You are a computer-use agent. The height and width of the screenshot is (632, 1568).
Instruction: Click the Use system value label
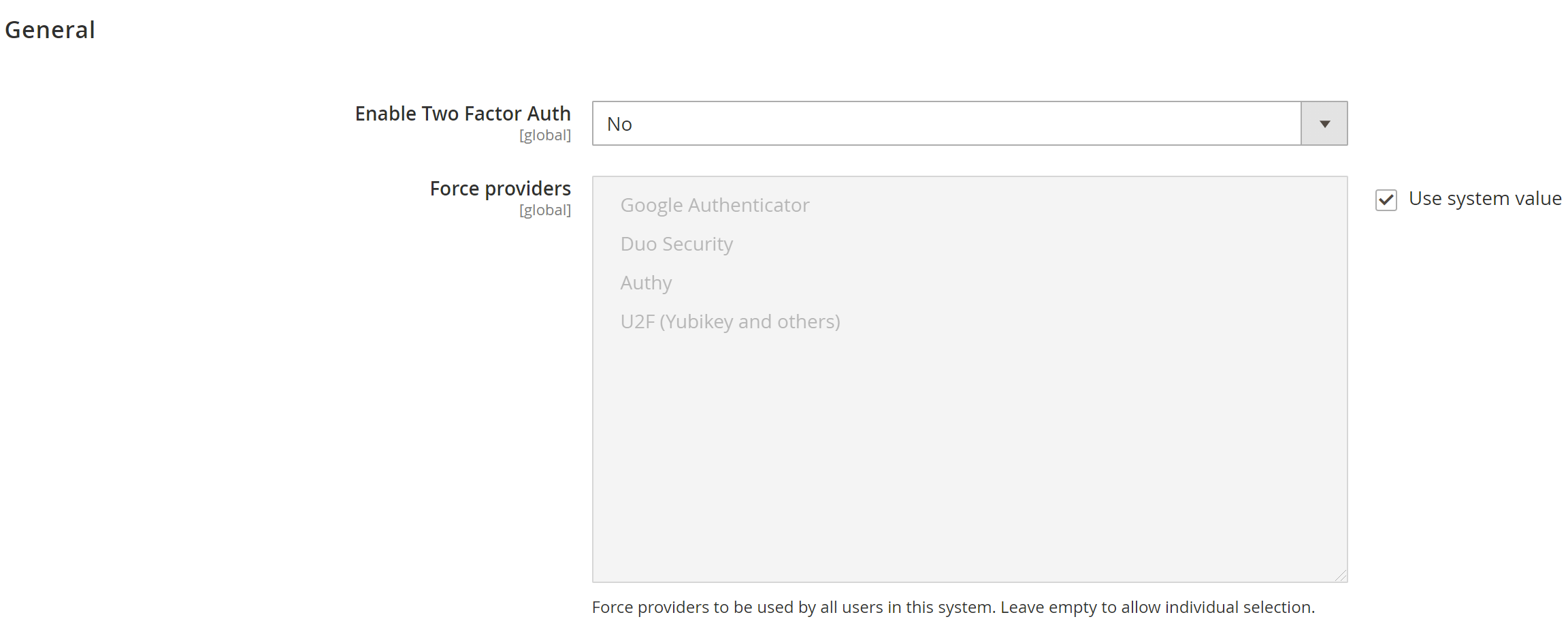(1485, 198)
